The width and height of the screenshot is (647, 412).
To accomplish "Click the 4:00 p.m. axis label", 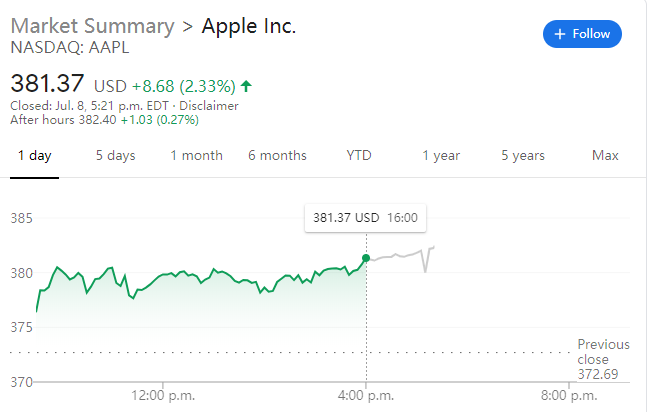I will [x=366, y=395].
